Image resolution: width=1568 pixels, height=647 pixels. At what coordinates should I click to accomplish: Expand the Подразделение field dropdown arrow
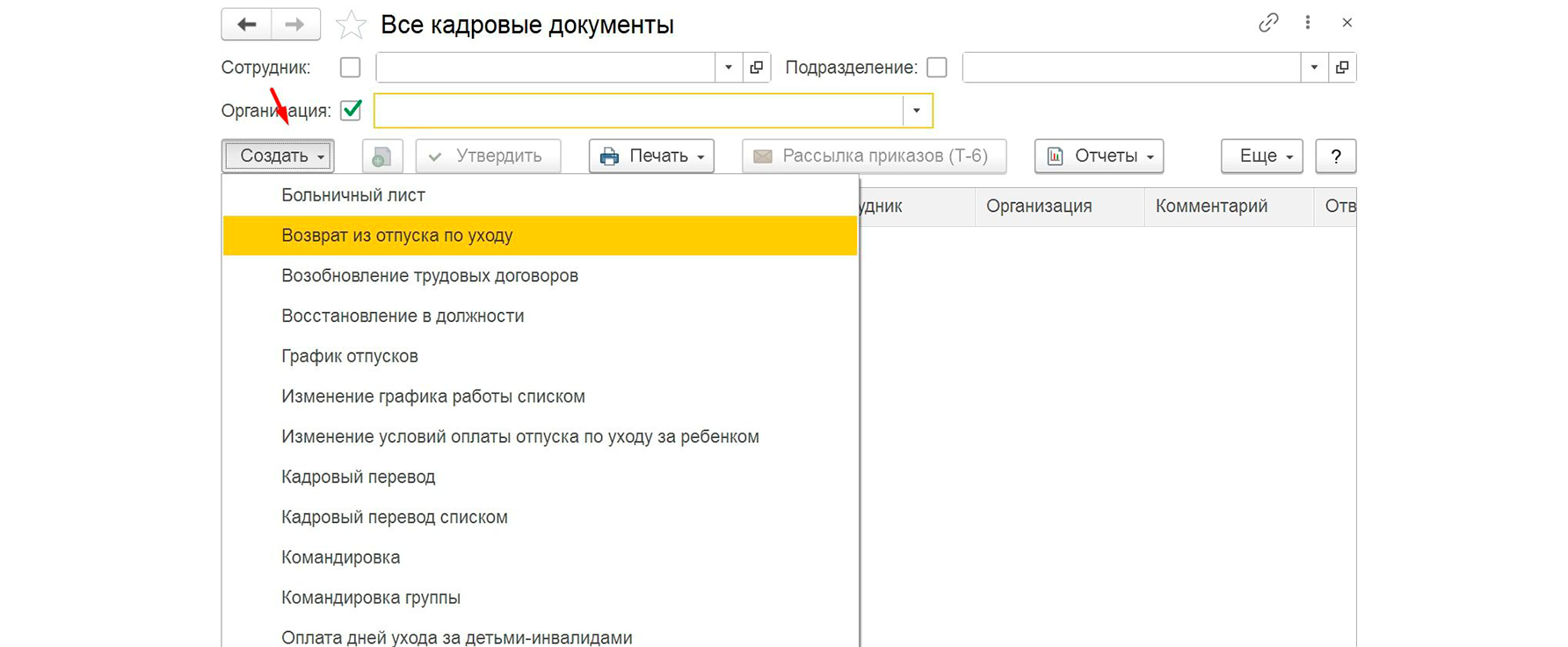click(1314, 68)
